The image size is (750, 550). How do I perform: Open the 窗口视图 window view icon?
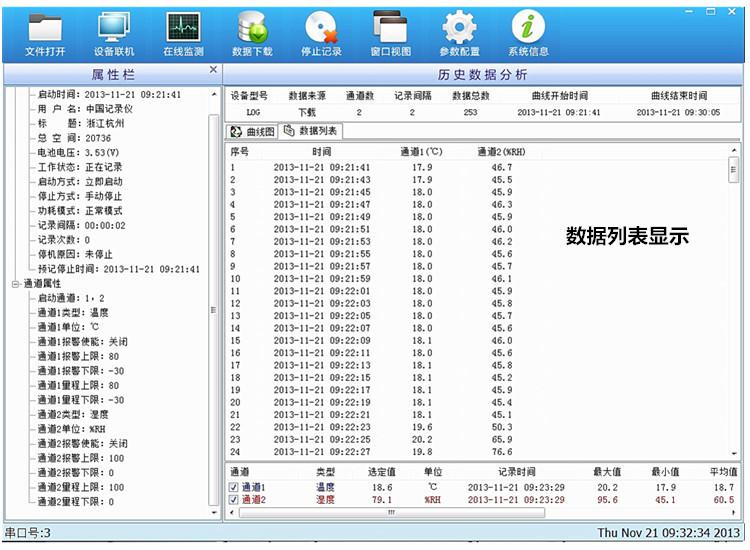pyautogui.click(x=389, y=32)
